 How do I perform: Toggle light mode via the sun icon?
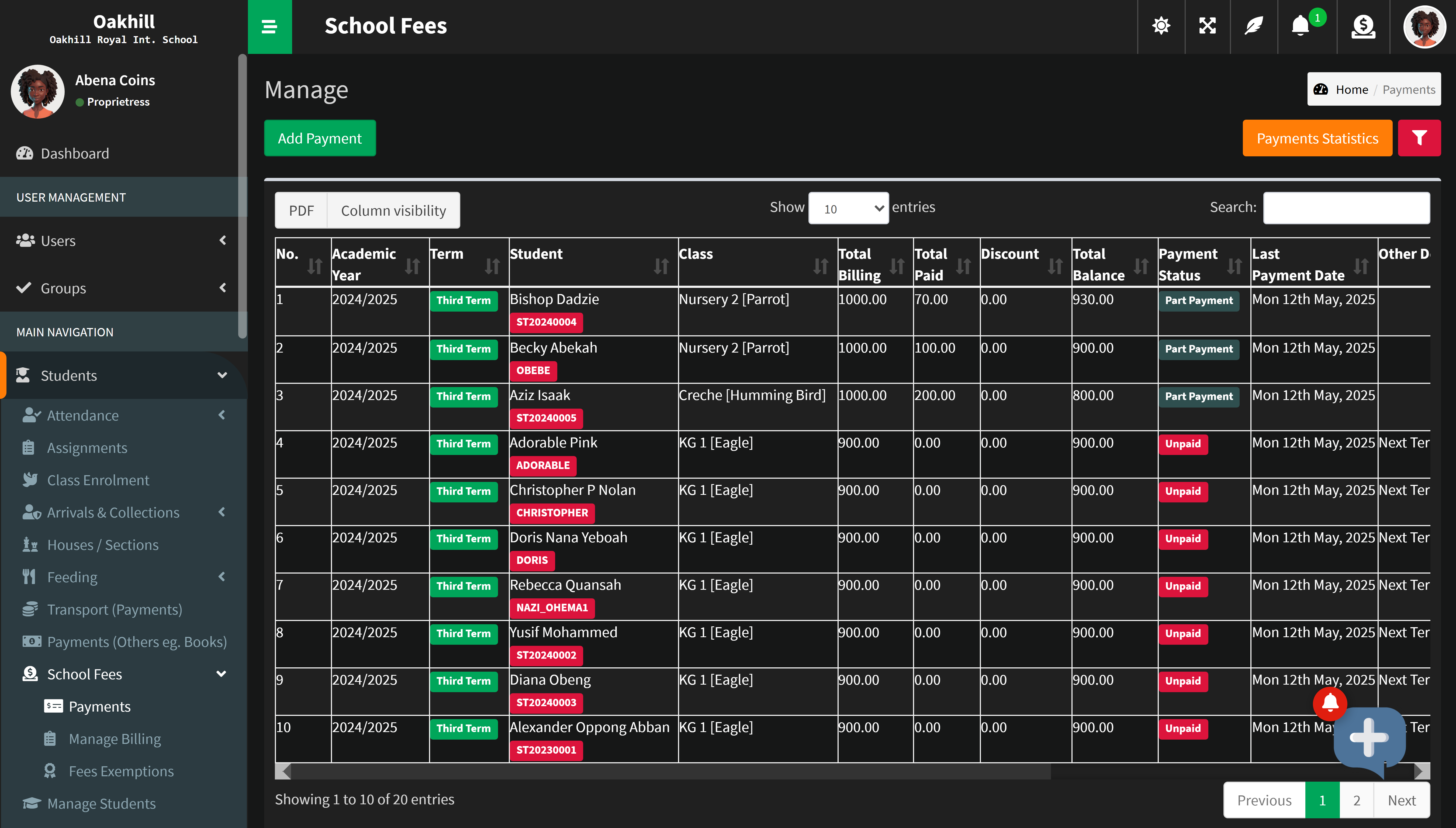pyautogui.click(x=1161, y=26)
